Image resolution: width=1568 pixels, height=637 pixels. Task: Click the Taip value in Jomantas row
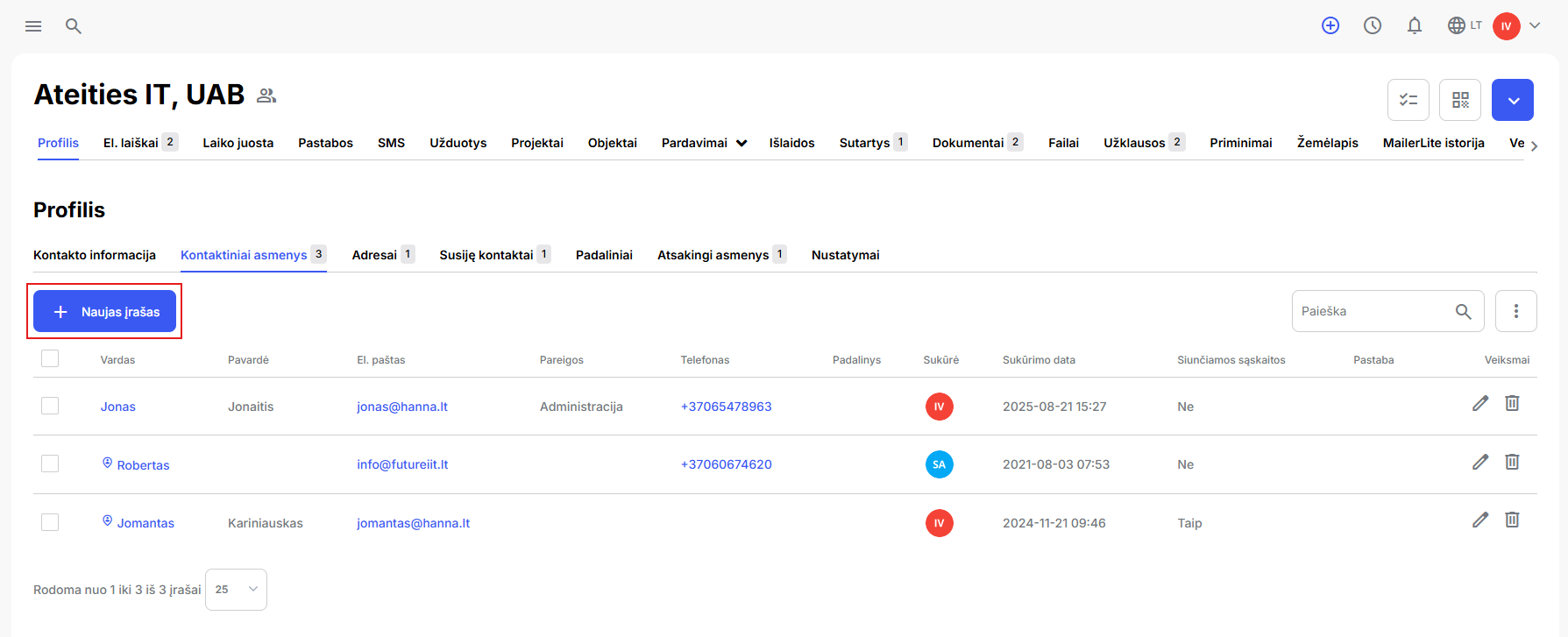(x=1189, y=523)
